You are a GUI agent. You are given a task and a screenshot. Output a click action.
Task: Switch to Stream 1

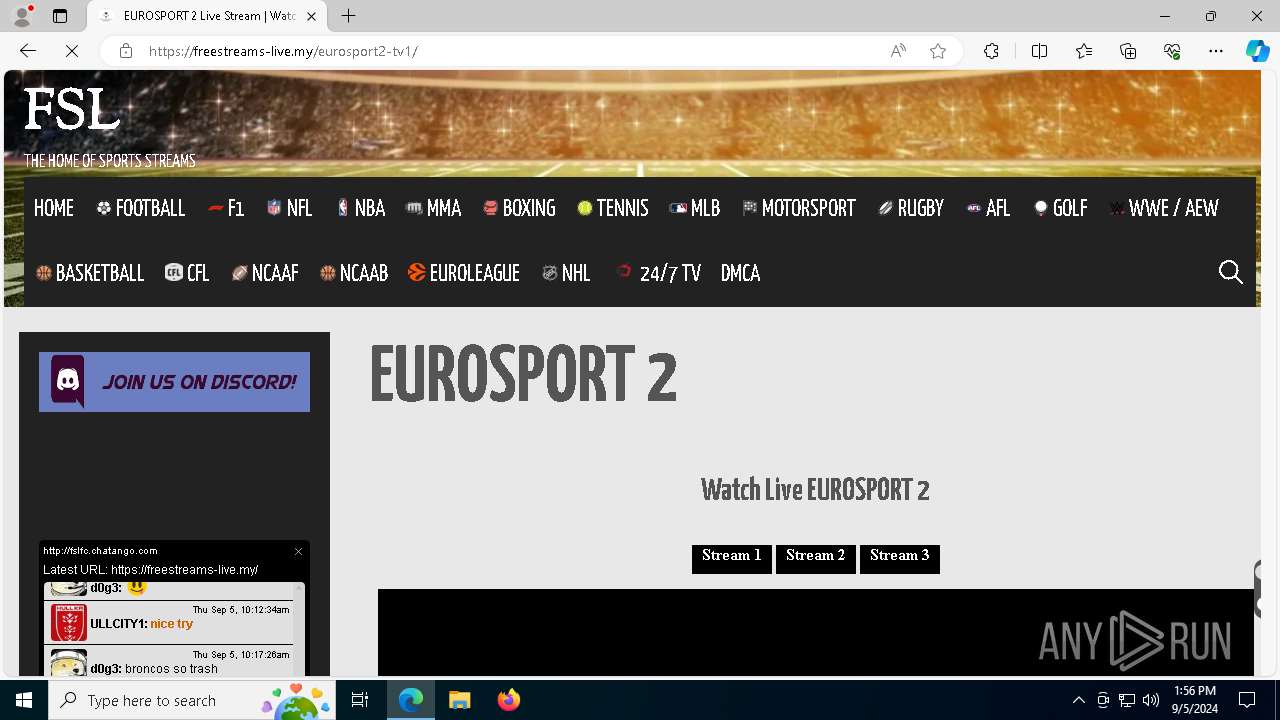tap(732, 559)
